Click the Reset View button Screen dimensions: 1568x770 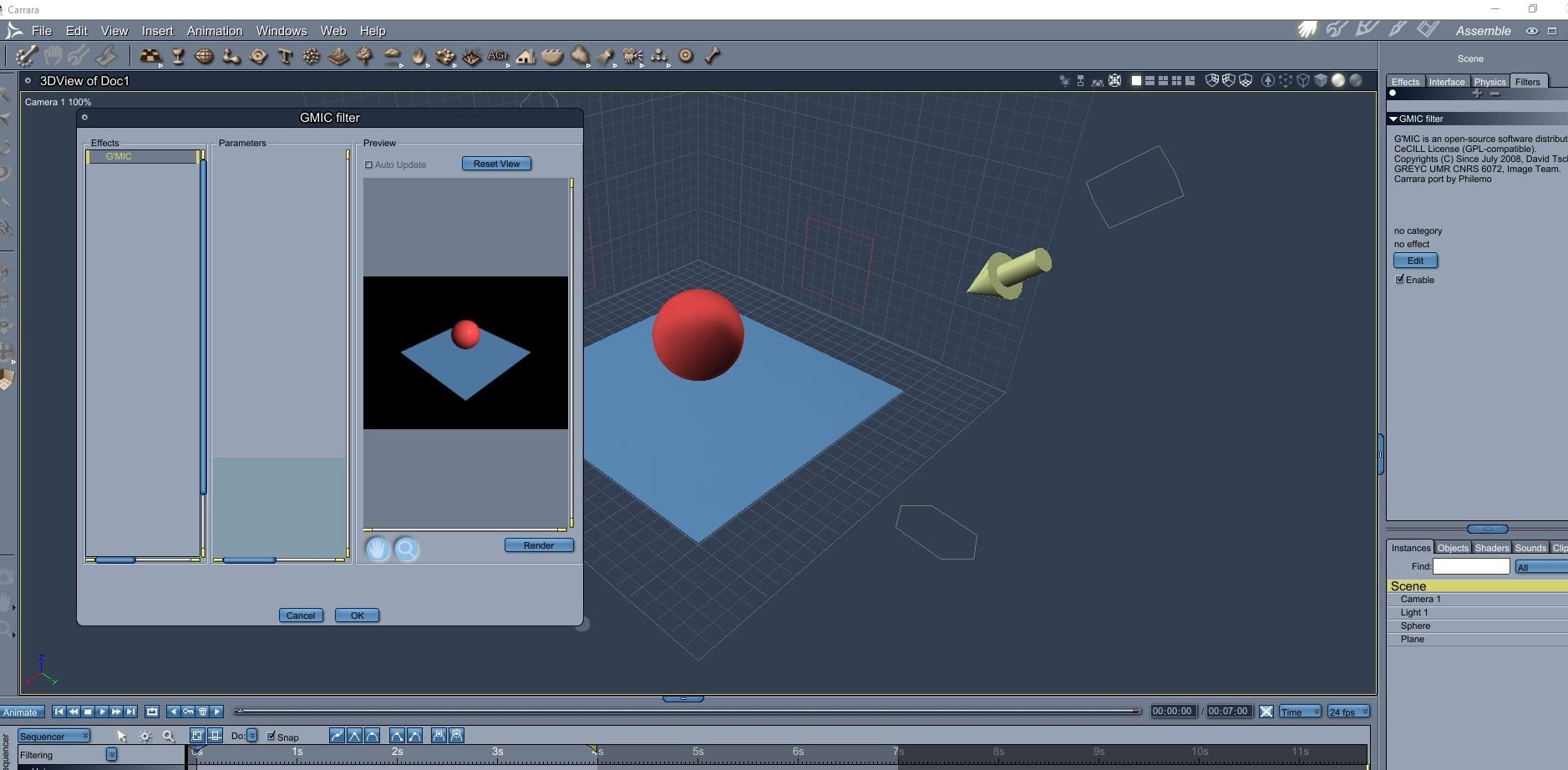tap(496, 164)
